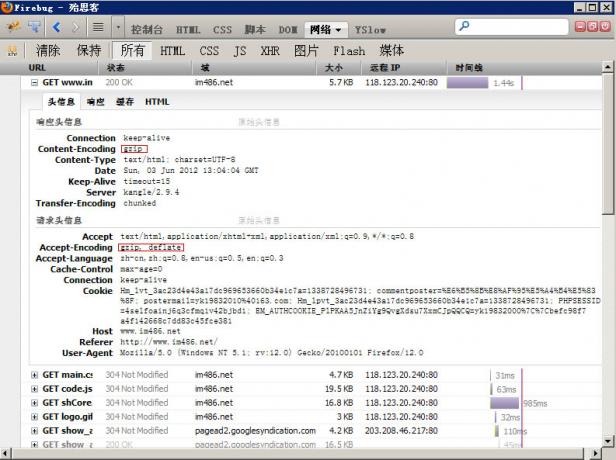Open the DOM tab
Image resolution: width=616 pixels, height=460 pixels.
[x=288, y=30]
